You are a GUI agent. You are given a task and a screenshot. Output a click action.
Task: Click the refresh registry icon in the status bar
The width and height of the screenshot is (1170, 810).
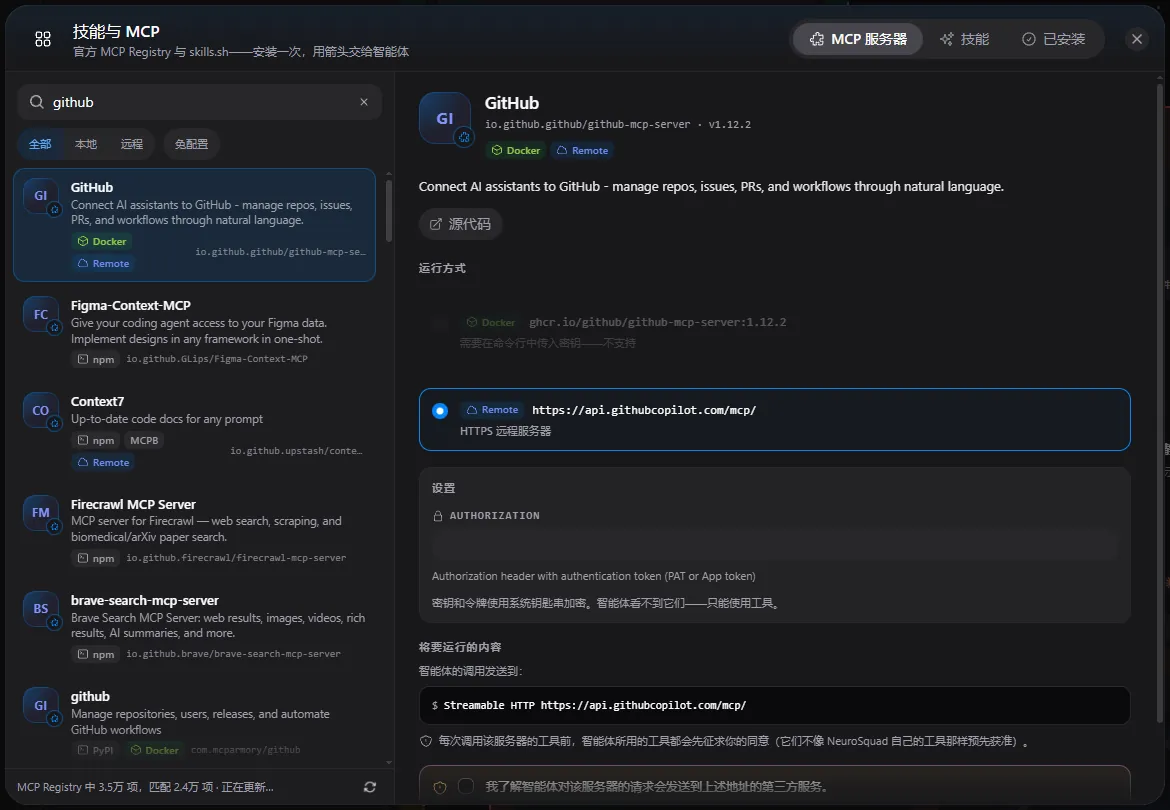(x=369, y=787)
